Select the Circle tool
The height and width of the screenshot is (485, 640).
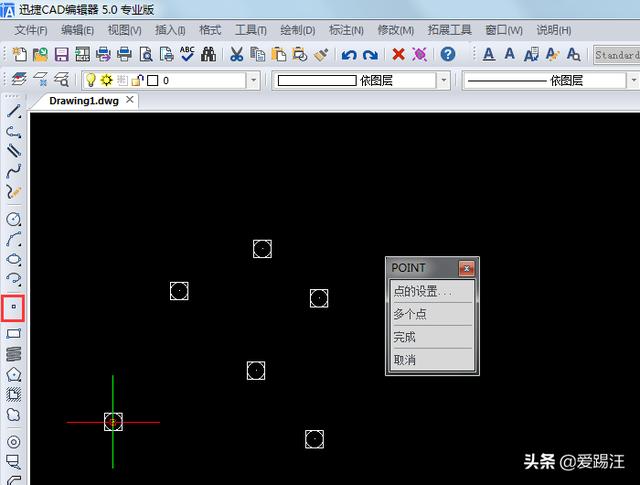pos(13,219)
